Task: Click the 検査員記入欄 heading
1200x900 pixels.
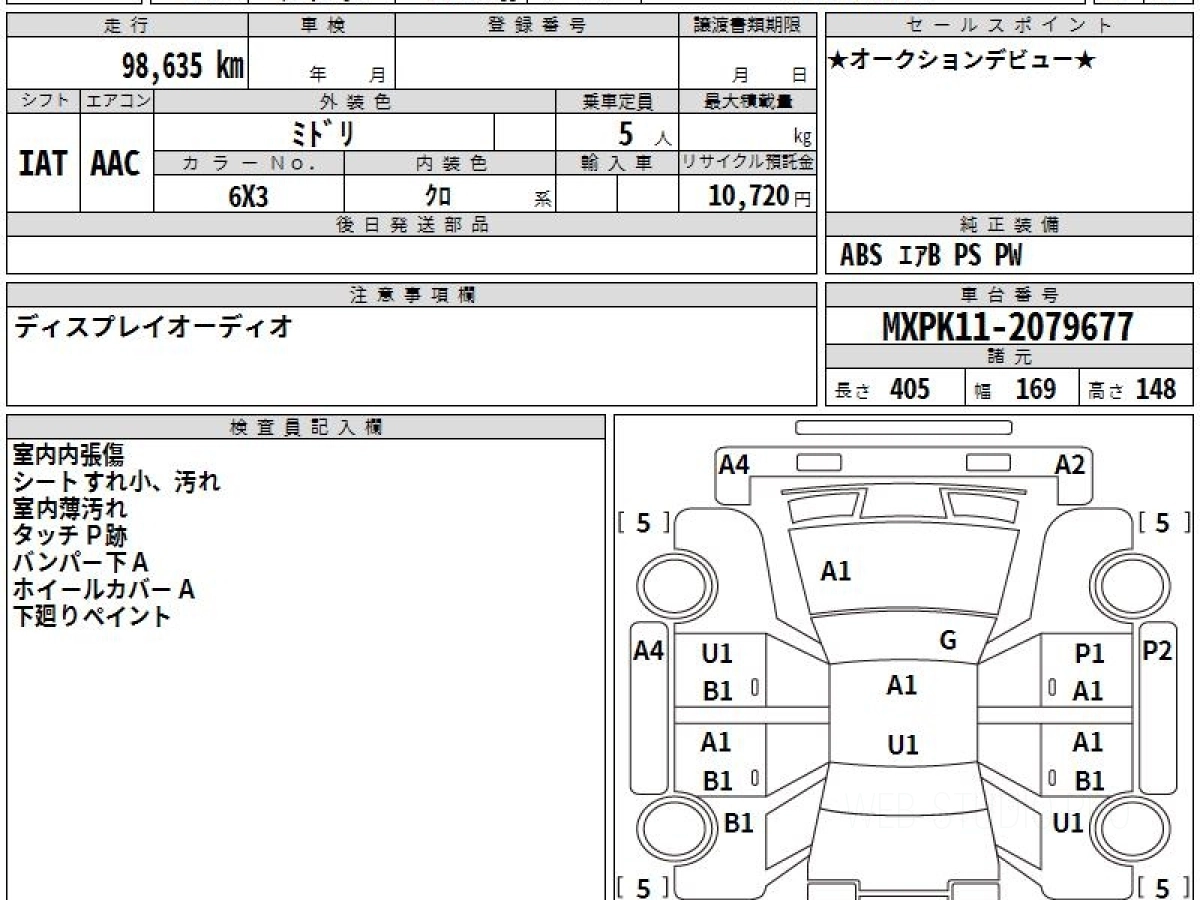Action: coord(306,427)
